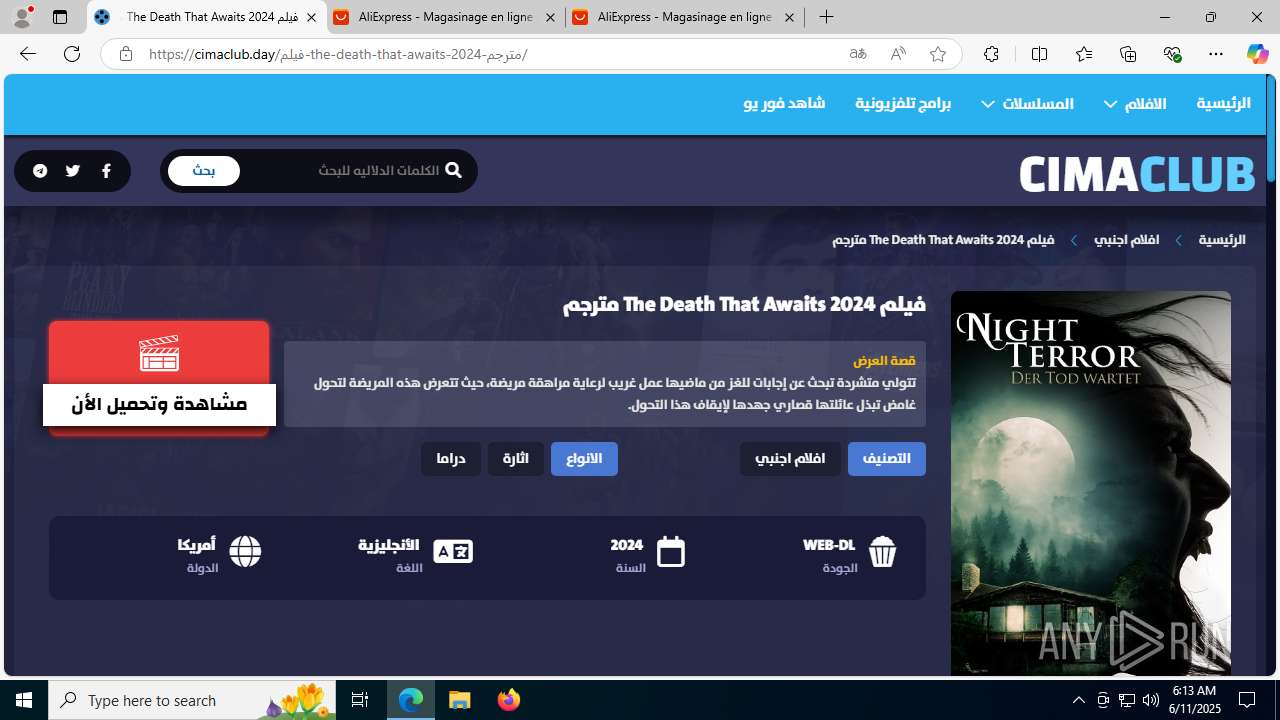Click the الأنجليزية language value

389,545
